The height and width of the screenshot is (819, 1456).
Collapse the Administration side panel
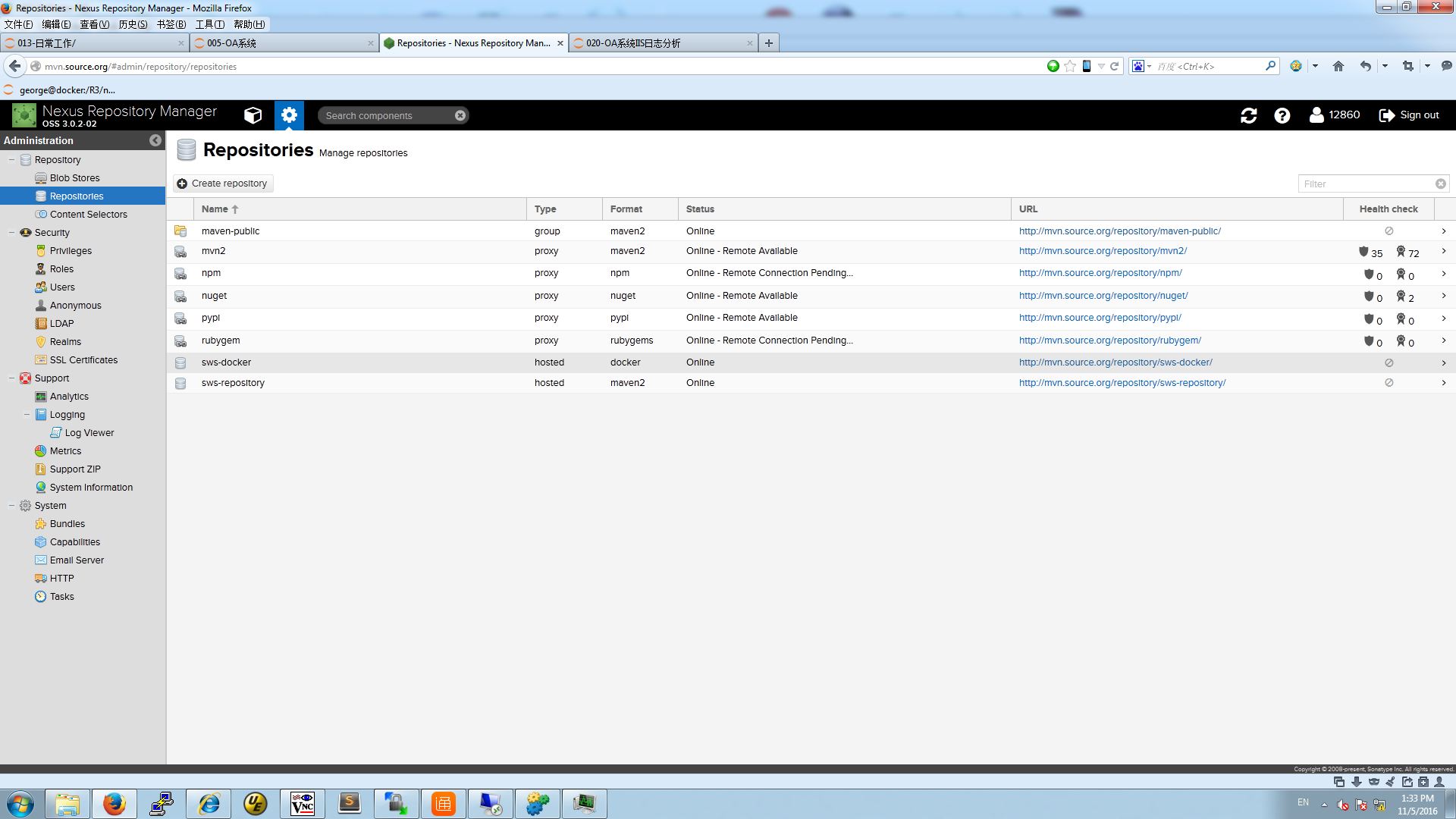[x=155, y=140]
